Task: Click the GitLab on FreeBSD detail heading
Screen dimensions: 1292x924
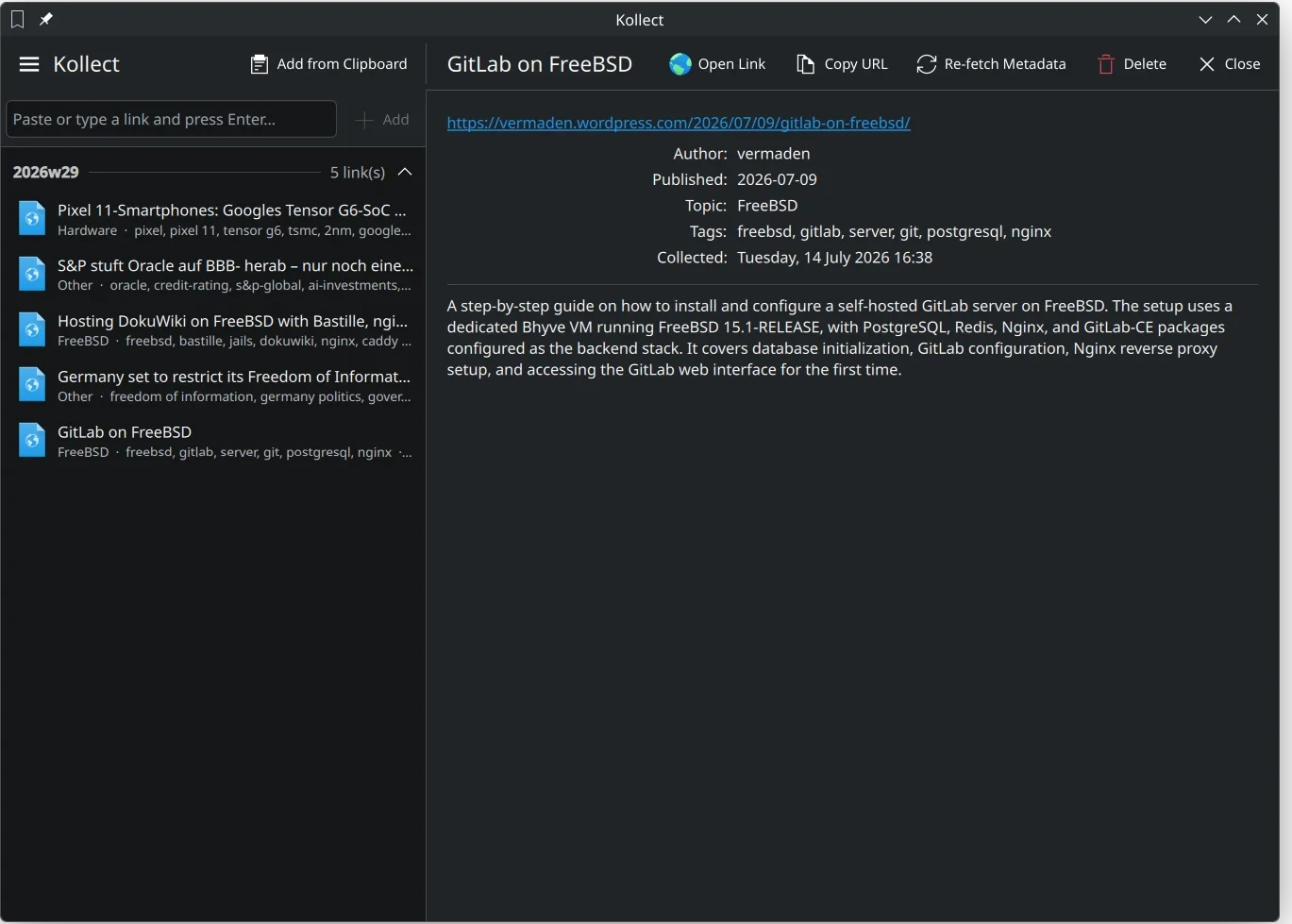Action: coord(540,64)
